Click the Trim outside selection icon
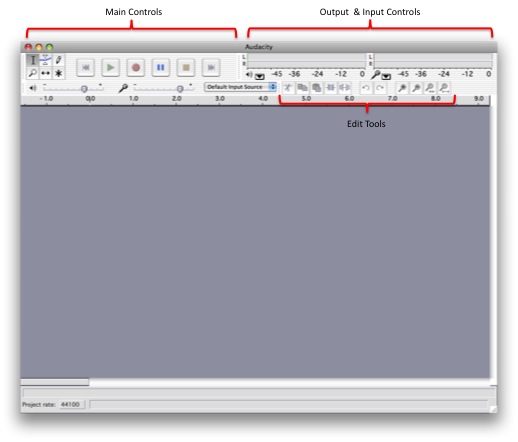The image size is (518, 442). click(330, 88)
